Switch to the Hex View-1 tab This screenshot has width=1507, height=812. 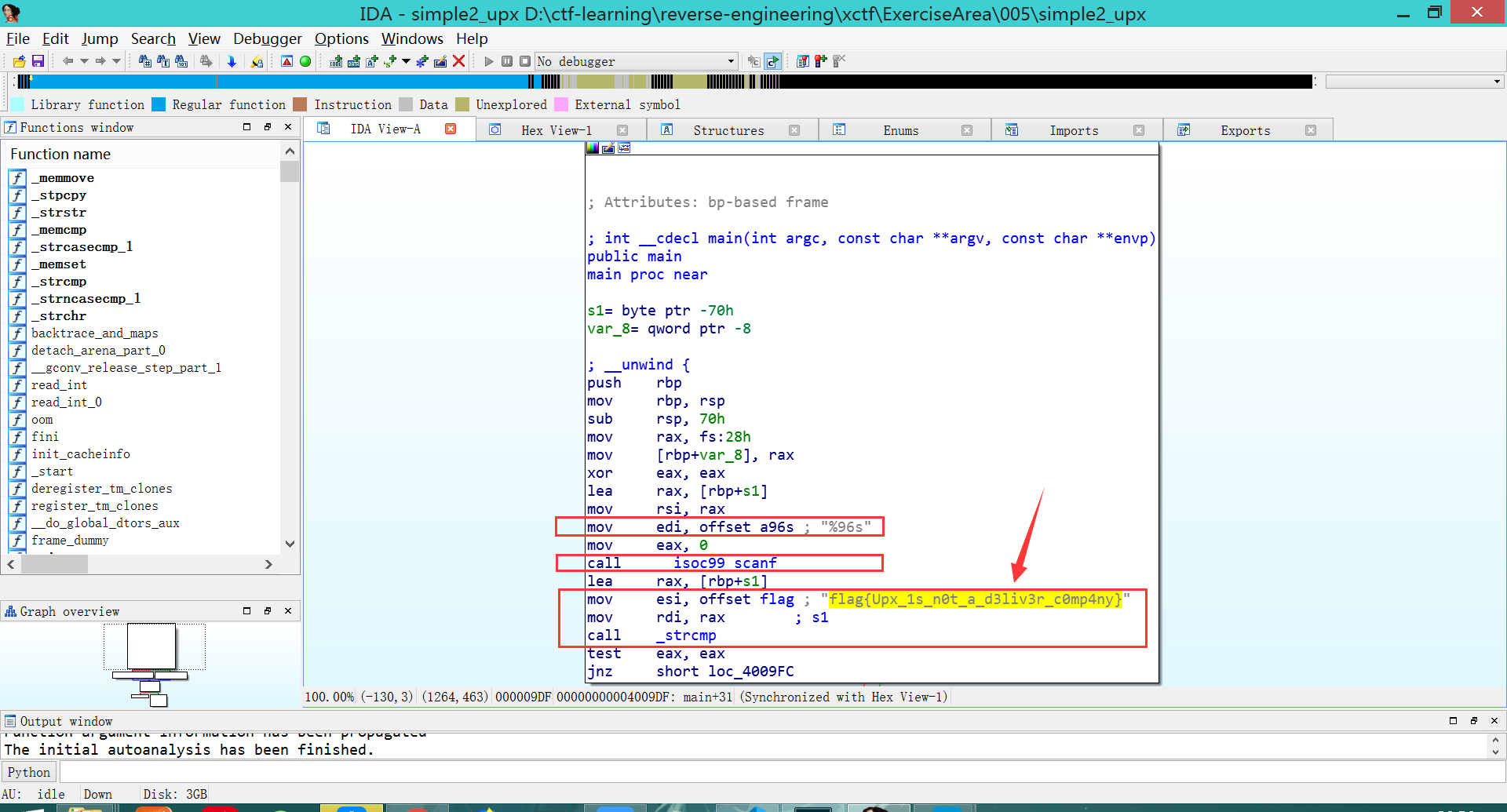tap(559, 129)
